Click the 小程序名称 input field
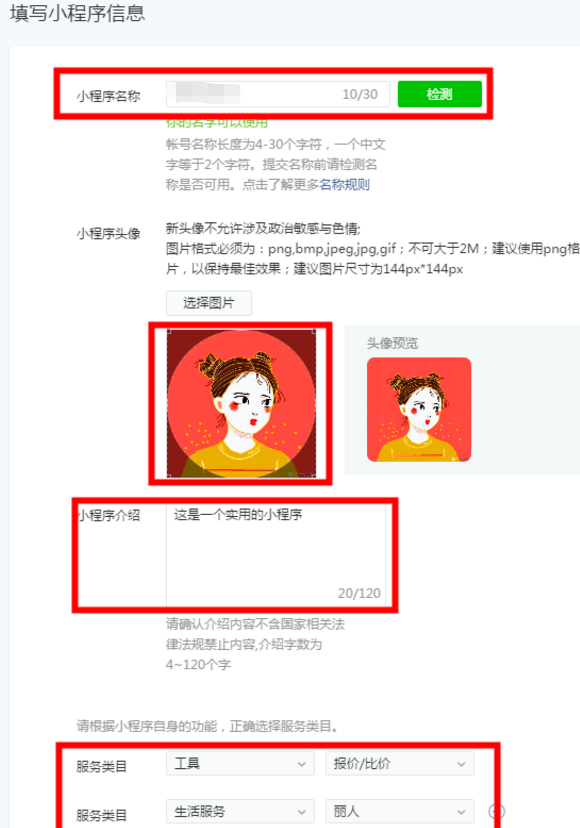580x828 pixels. pos(278,94)
